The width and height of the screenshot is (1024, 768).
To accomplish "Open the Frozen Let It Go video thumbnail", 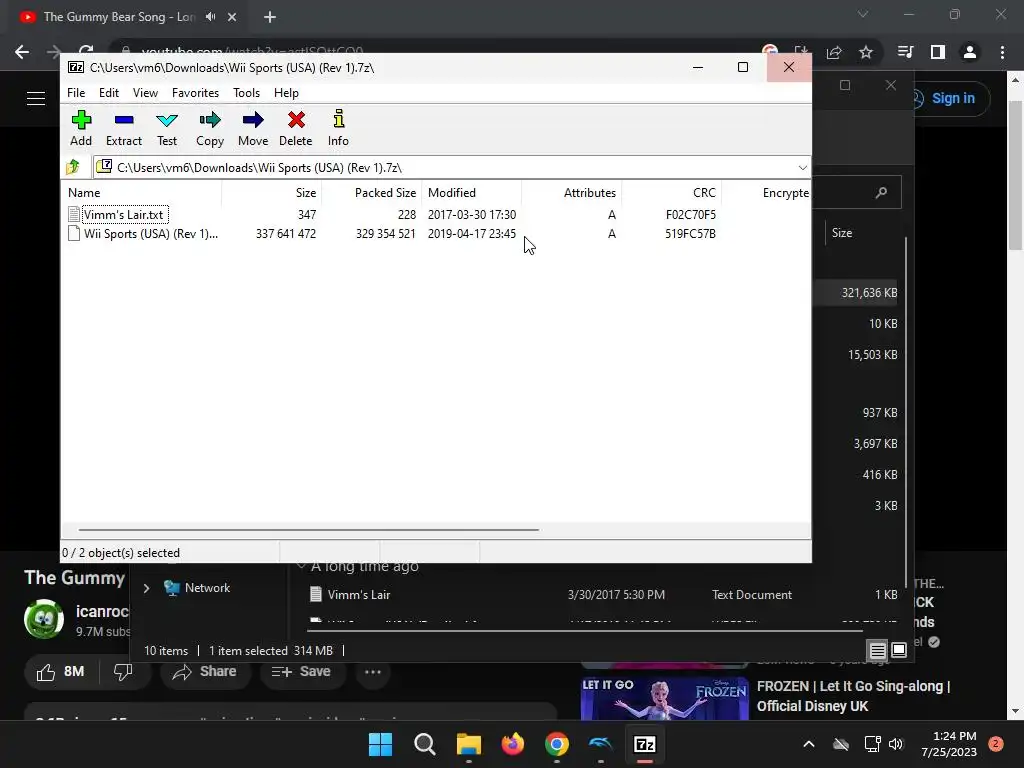I will coord(664,698).
